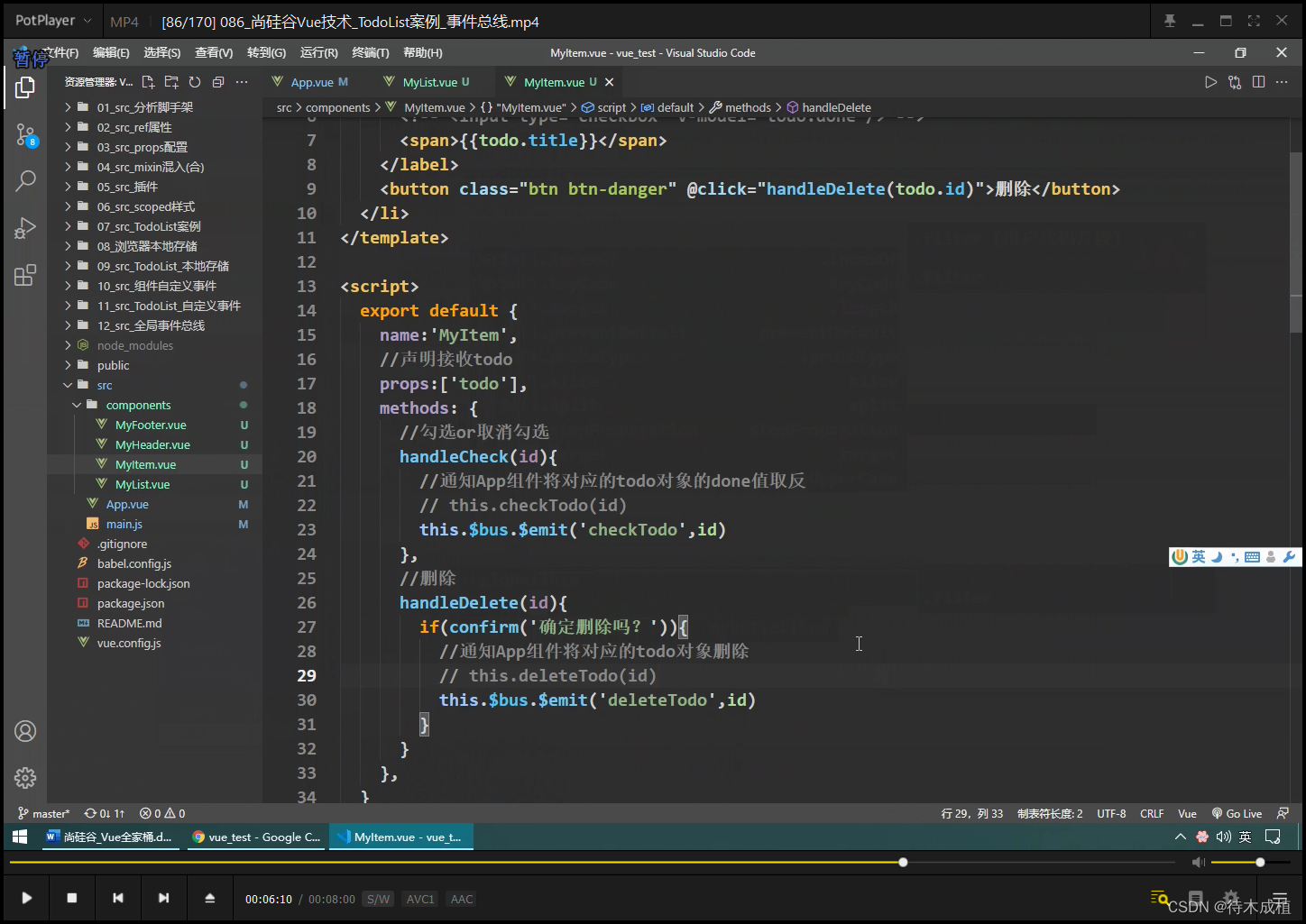The height and width of the screenshot is (924, 1306).
Task: Open 终端(T) menu
Action: [x=371, y=53]
